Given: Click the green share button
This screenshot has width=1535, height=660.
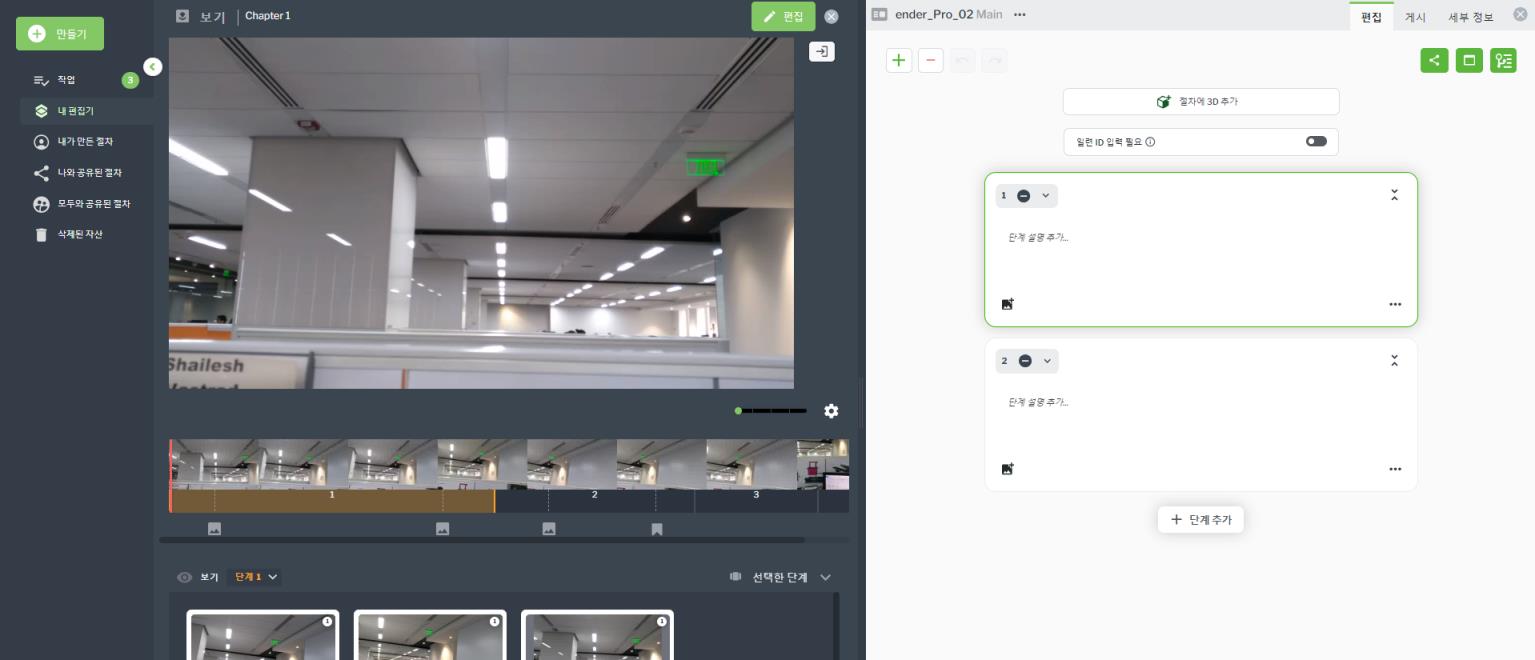Looking at the screenshot, I should click(x=1434, y=60).
